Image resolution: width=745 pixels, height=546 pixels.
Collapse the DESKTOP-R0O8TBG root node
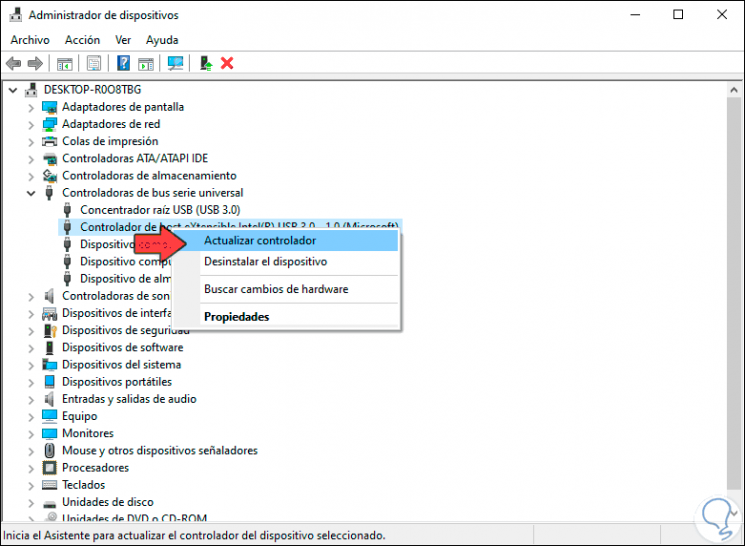click(13, 90)
